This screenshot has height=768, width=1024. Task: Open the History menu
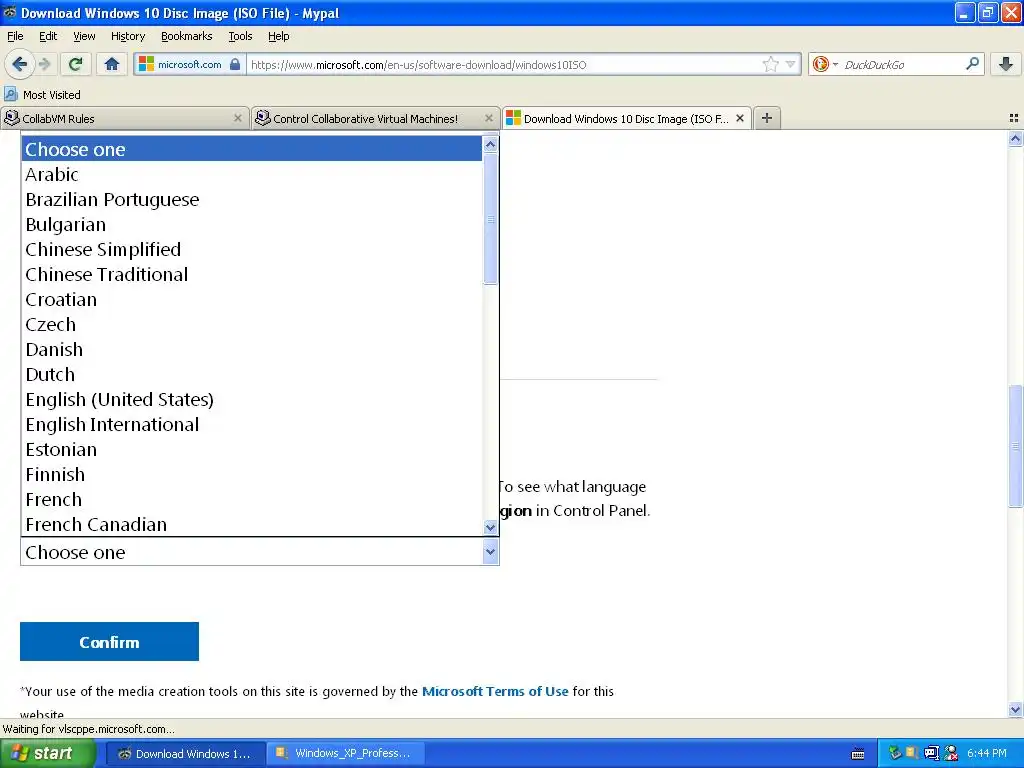pos(127,36)
